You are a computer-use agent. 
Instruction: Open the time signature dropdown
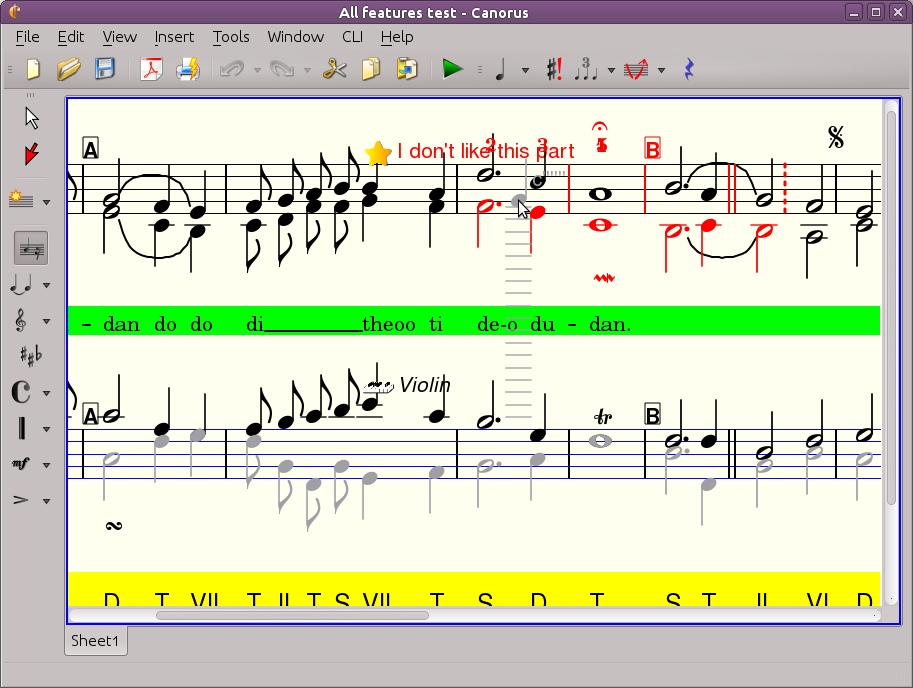click(46, 393)
